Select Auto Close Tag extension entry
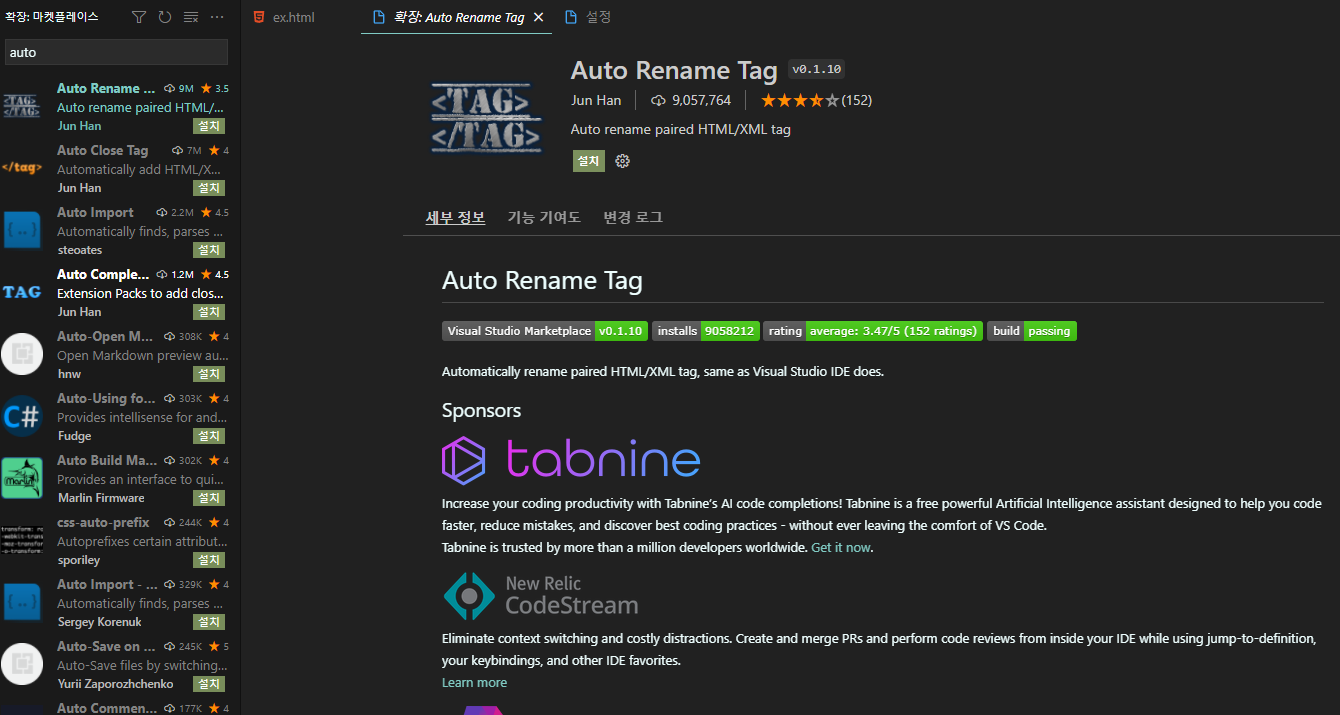This screenshot has height=715, width=1340. tap(120, 169)
